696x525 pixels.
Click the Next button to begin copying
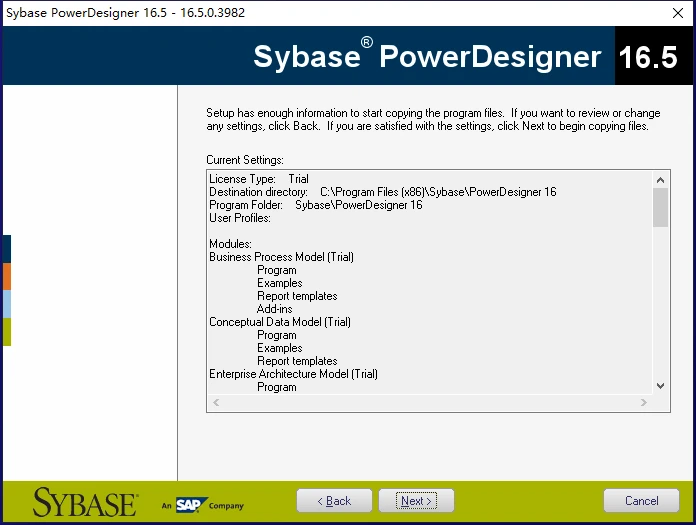coord(416,501)
